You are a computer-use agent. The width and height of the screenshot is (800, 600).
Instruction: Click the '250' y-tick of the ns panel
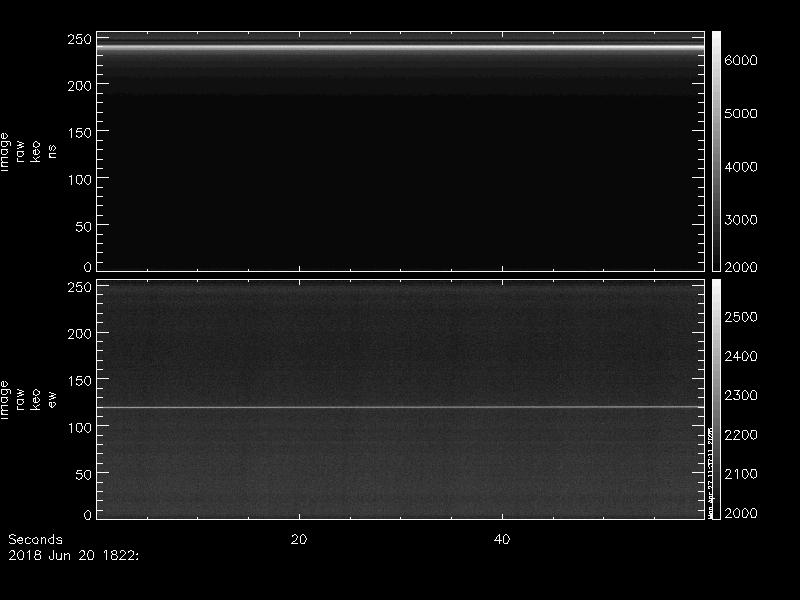[x=80, y=39]
